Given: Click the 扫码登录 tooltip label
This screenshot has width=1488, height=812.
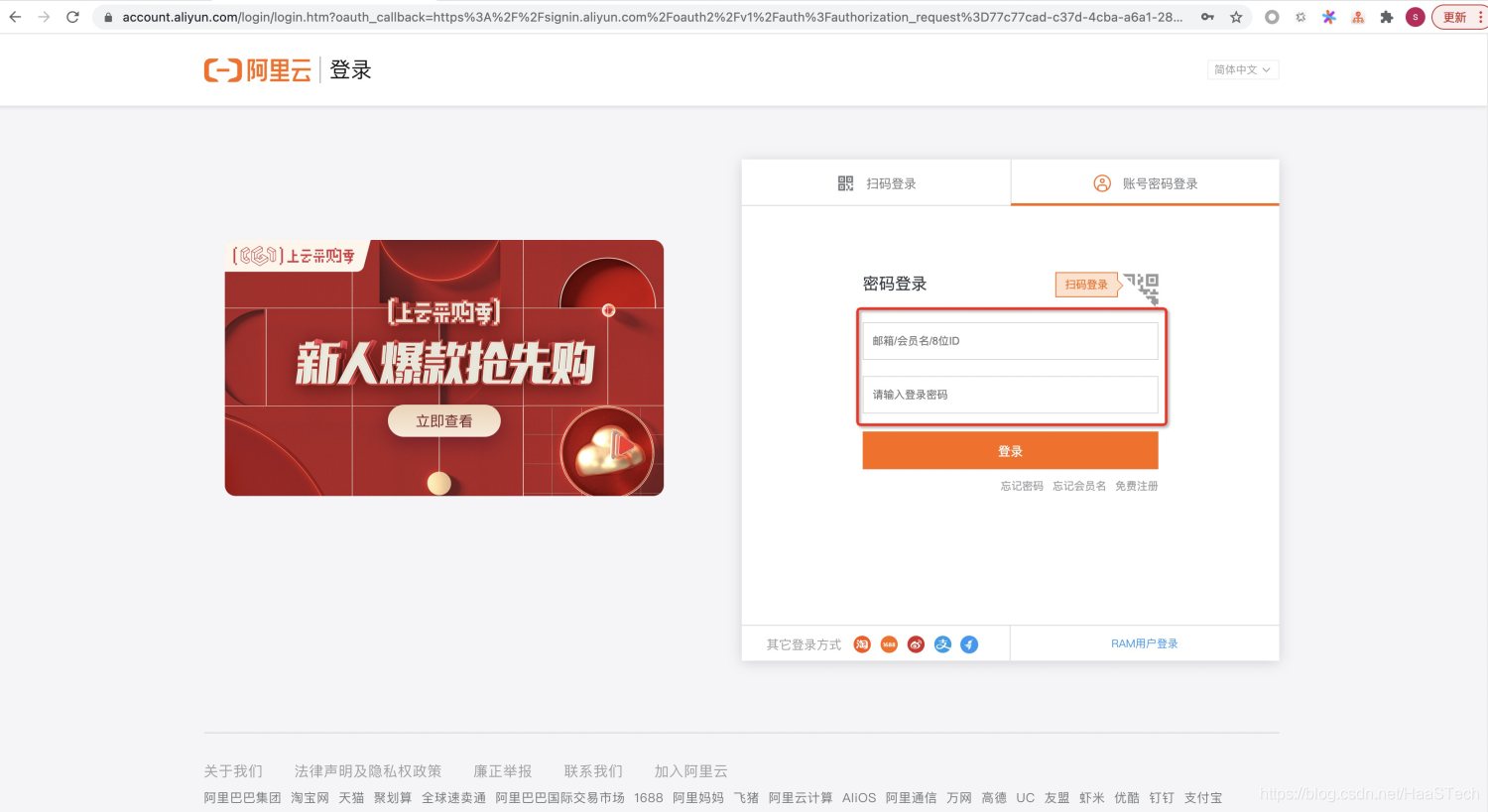Looking at the screenshot, I should [1086, 285].
